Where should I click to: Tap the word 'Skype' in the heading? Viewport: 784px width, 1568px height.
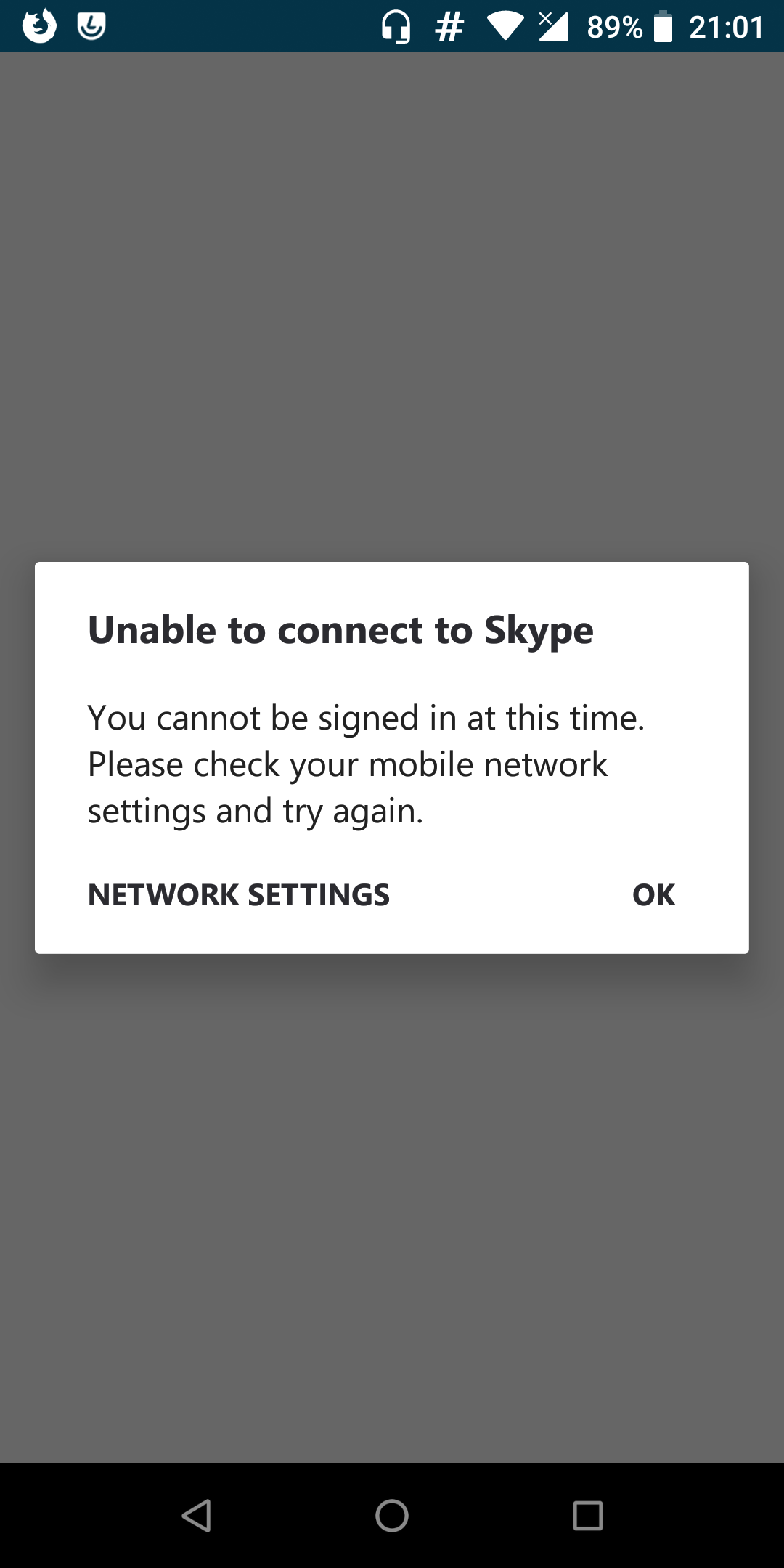point(539,631)
